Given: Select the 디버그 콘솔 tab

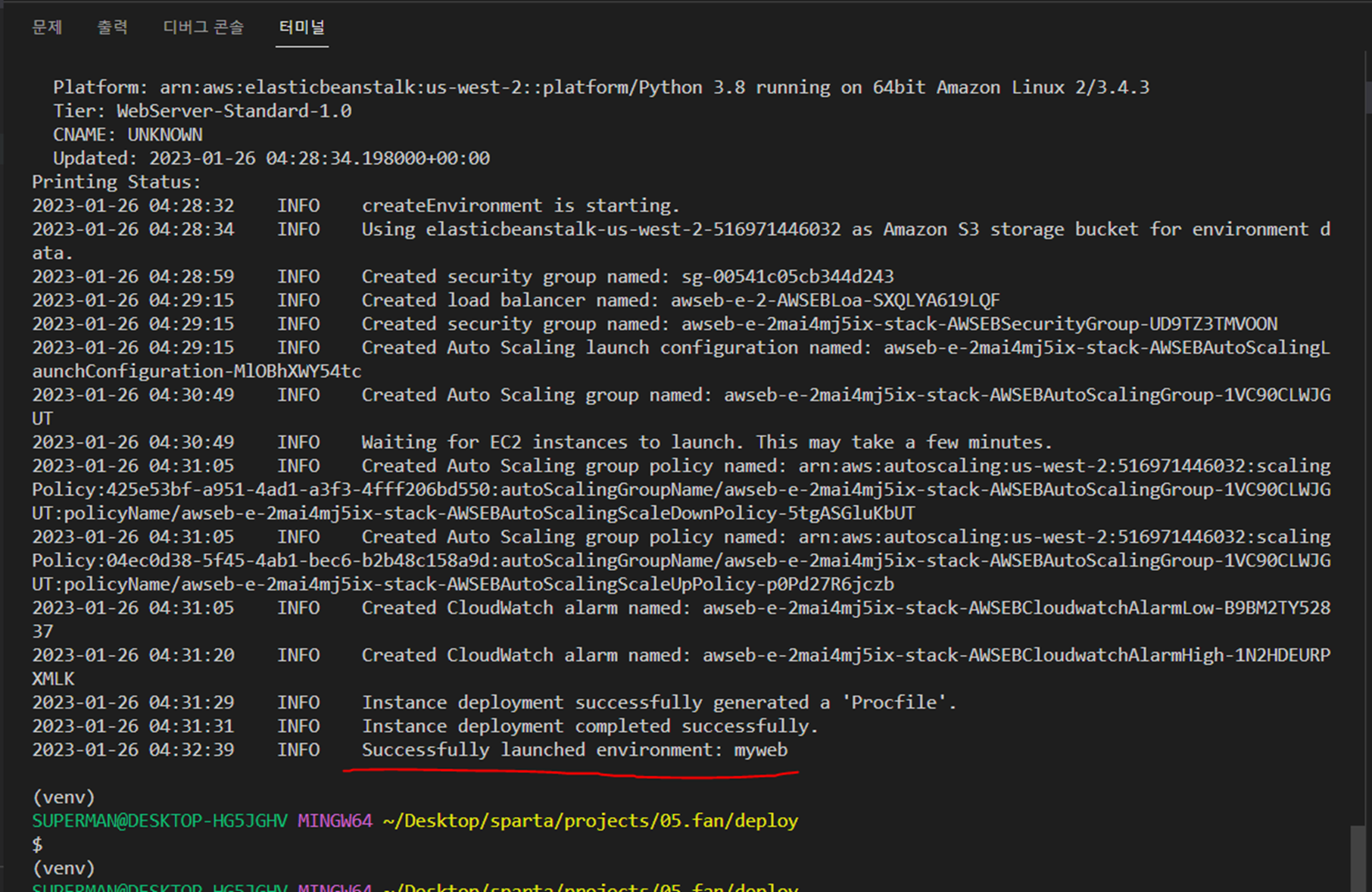Looking at the screenshot, I should tap(204, 27).
